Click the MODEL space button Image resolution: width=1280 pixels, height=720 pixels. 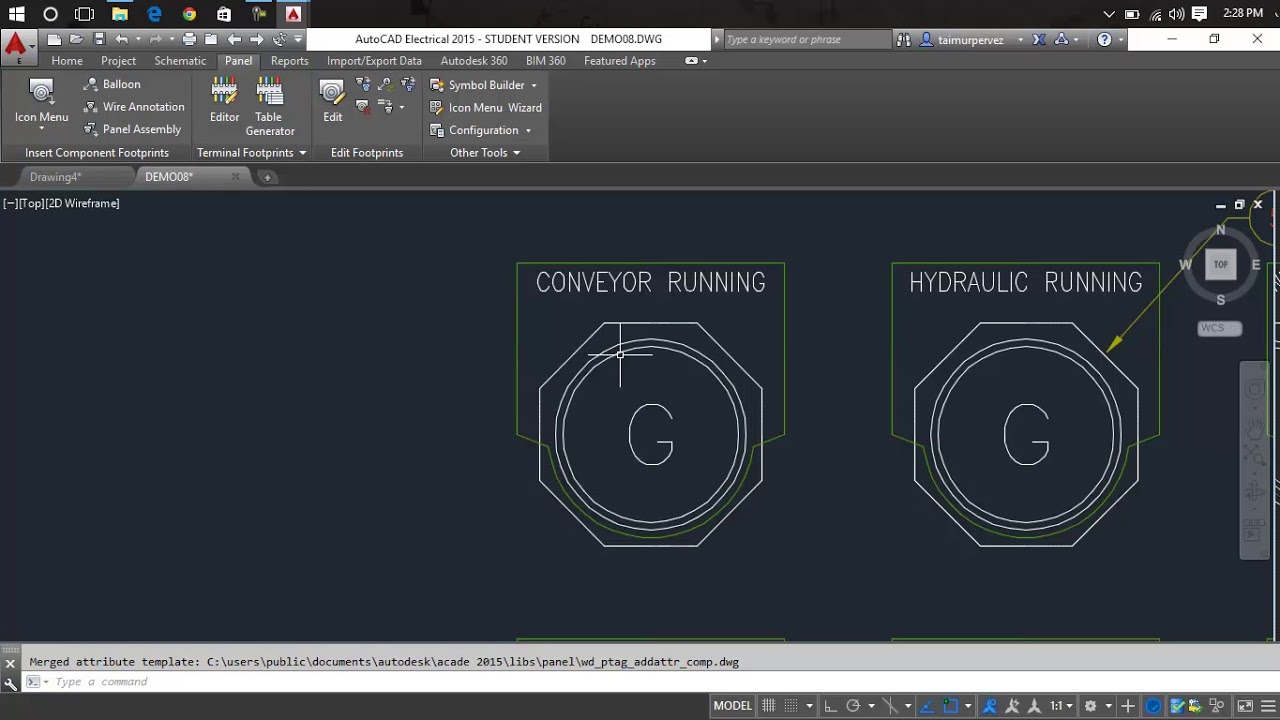point(733,706)
